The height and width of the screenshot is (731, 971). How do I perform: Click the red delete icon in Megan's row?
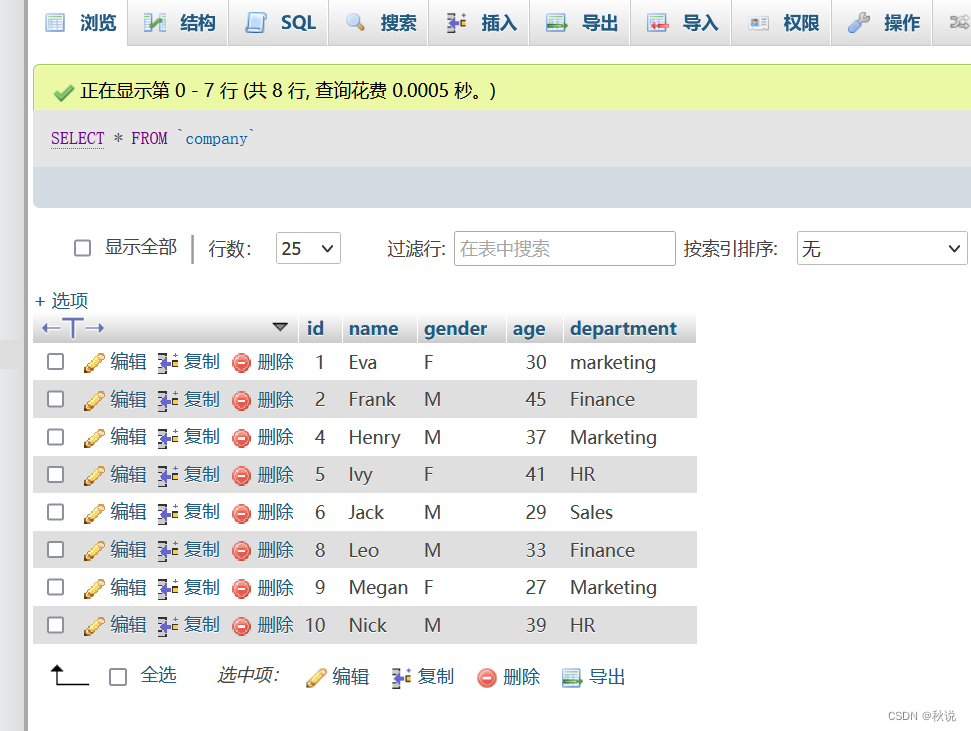(241, 589)
